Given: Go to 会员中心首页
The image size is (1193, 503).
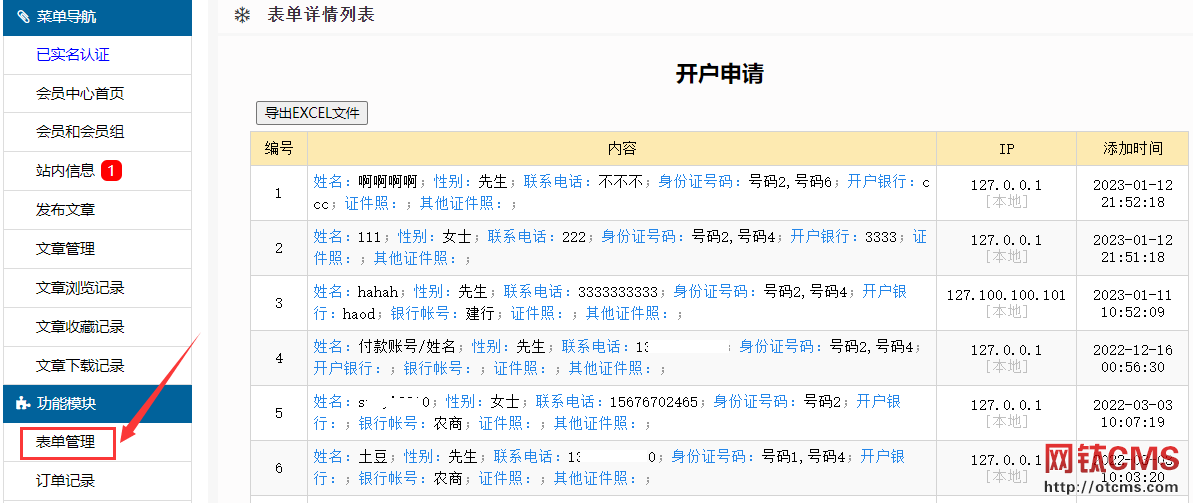Looking at the screenshot, I should click(80, 94).
